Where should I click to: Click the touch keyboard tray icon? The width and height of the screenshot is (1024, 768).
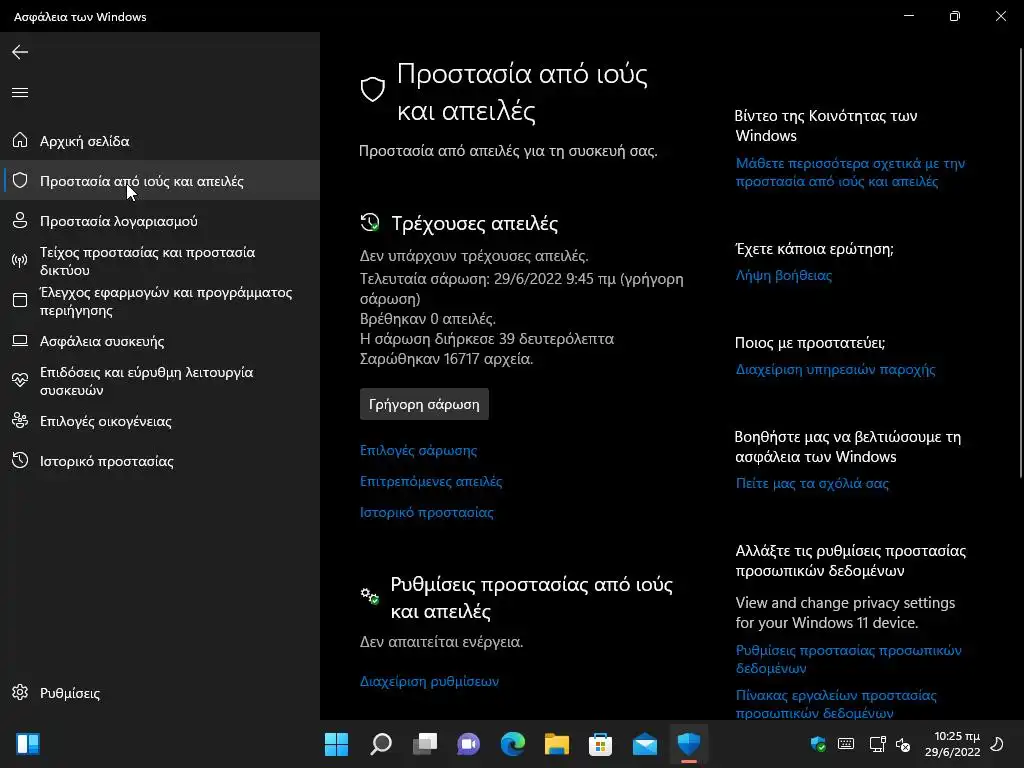tap(846, 744)
